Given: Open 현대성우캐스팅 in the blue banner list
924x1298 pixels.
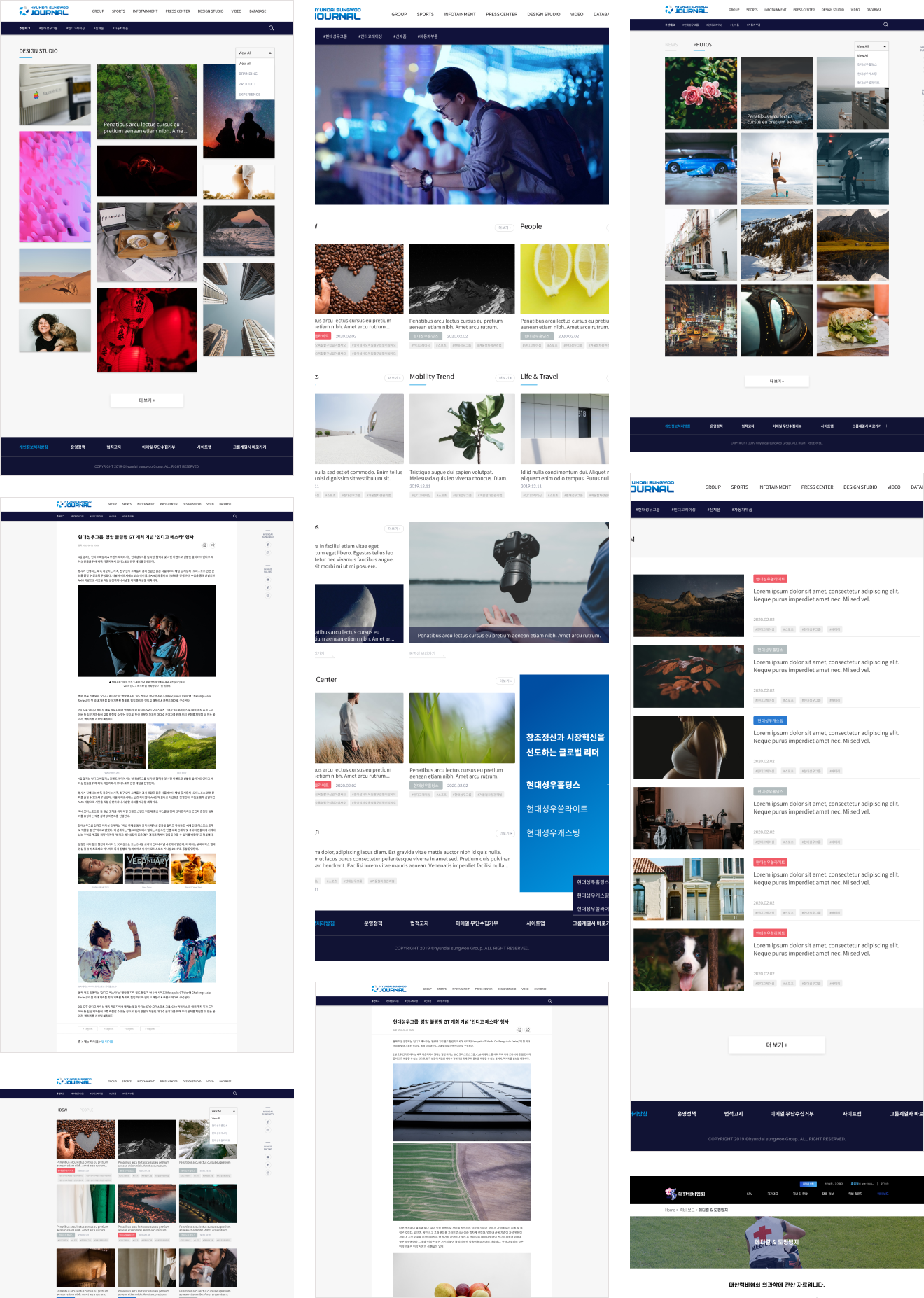Looking at the screenshot, I should (x=553, y=832).
